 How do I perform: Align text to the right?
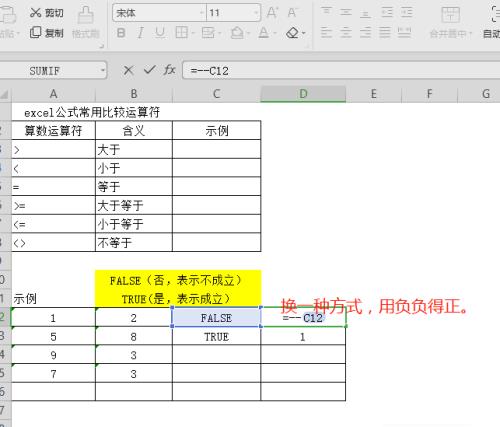click(x=365, y=33)
